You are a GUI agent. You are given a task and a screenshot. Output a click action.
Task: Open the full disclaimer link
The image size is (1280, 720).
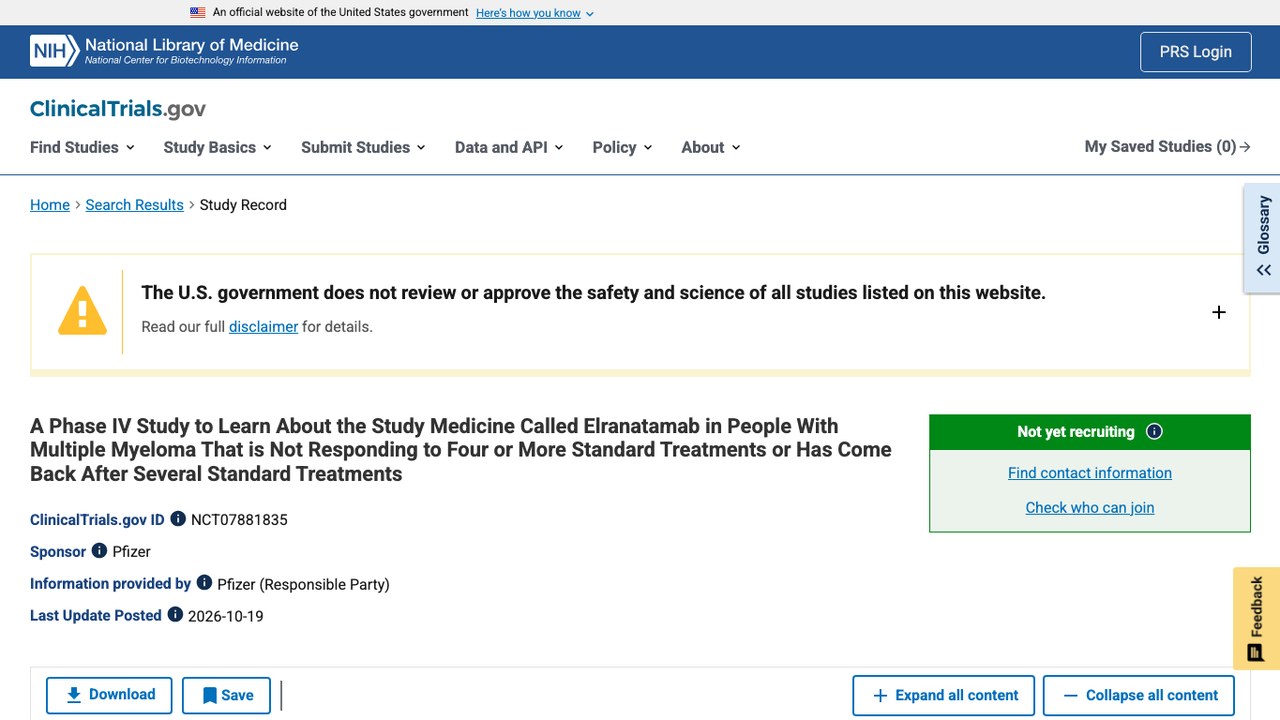tap(263, 327)
